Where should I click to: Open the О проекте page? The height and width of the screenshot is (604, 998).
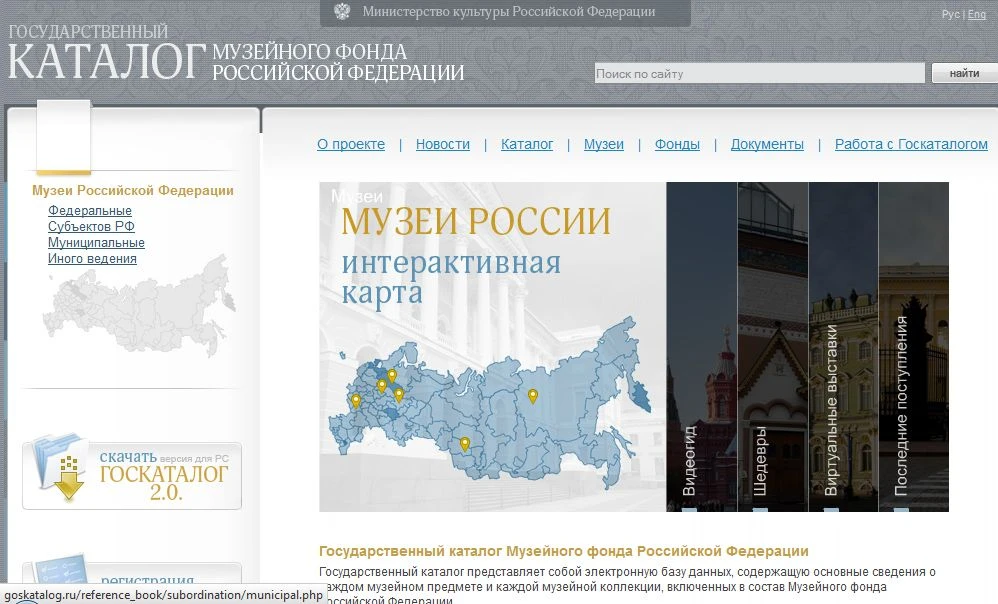[350, 144]
